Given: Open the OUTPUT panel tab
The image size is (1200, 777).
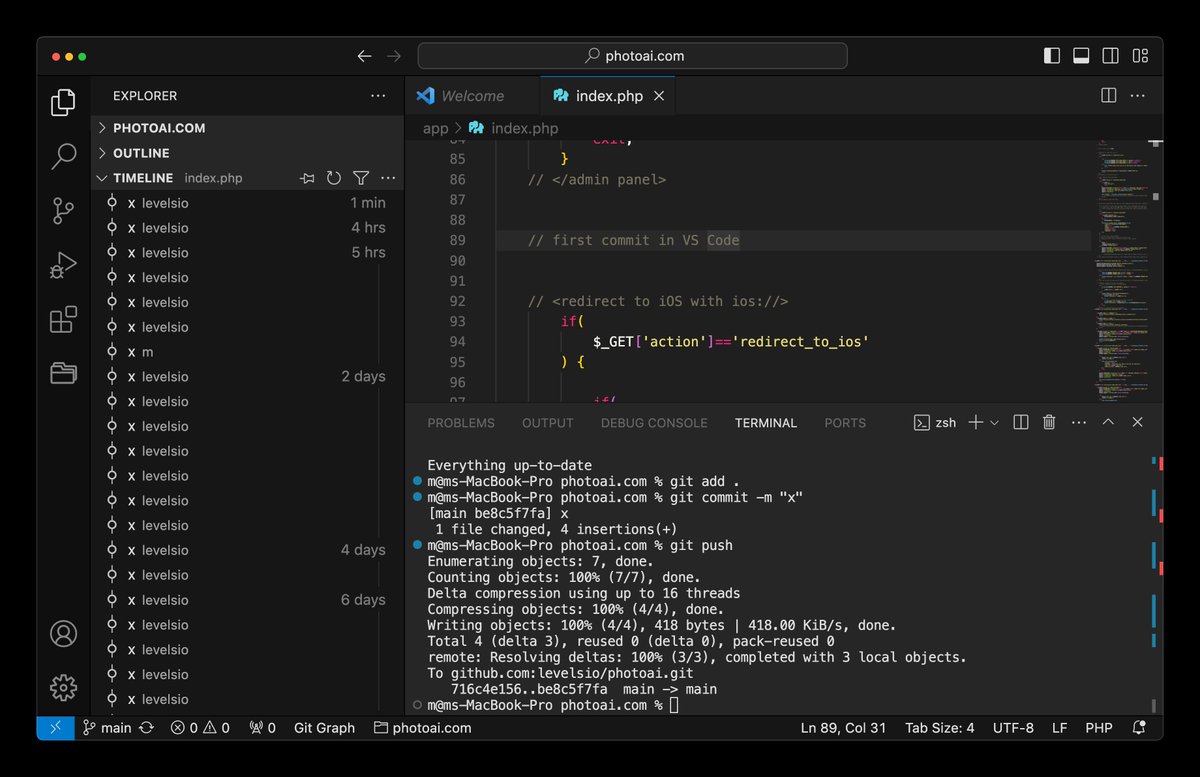Looking at the screenshot, I should click(548, 423).
